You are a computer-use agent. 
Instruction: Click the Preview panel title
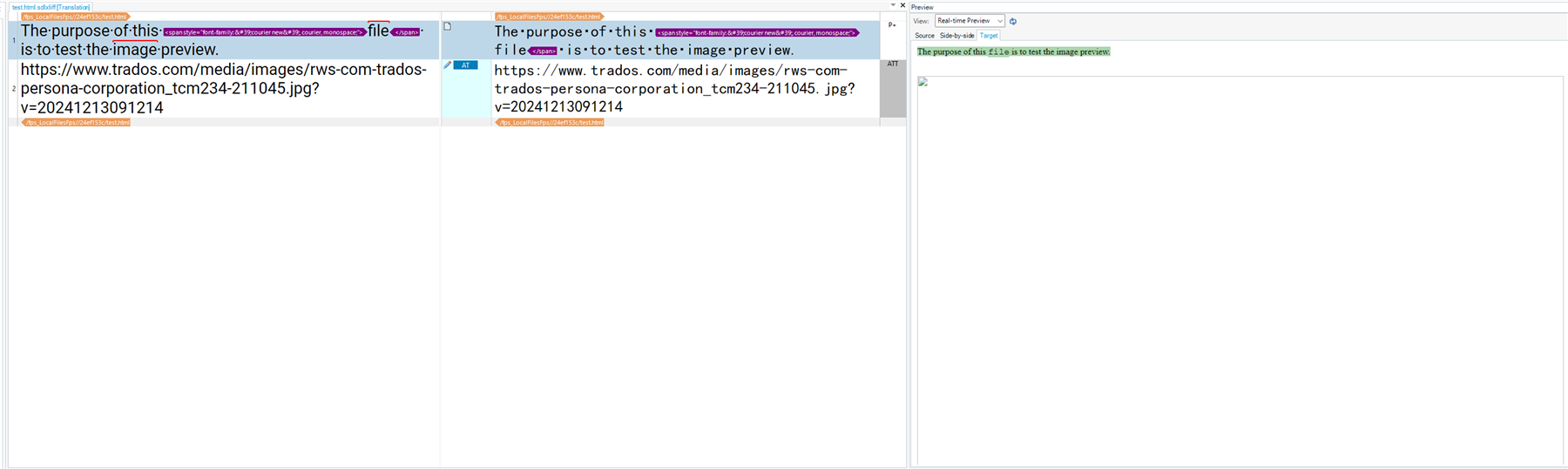[x=923, y=7]
